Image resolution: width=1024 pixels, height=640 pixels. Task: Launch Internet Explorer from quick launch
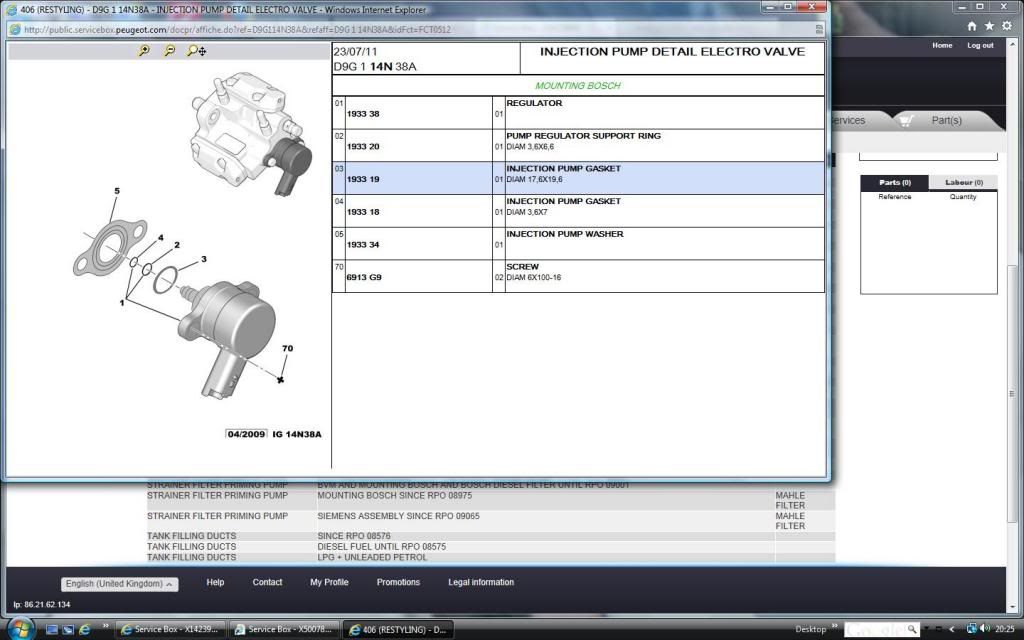[x=84, y=630]
